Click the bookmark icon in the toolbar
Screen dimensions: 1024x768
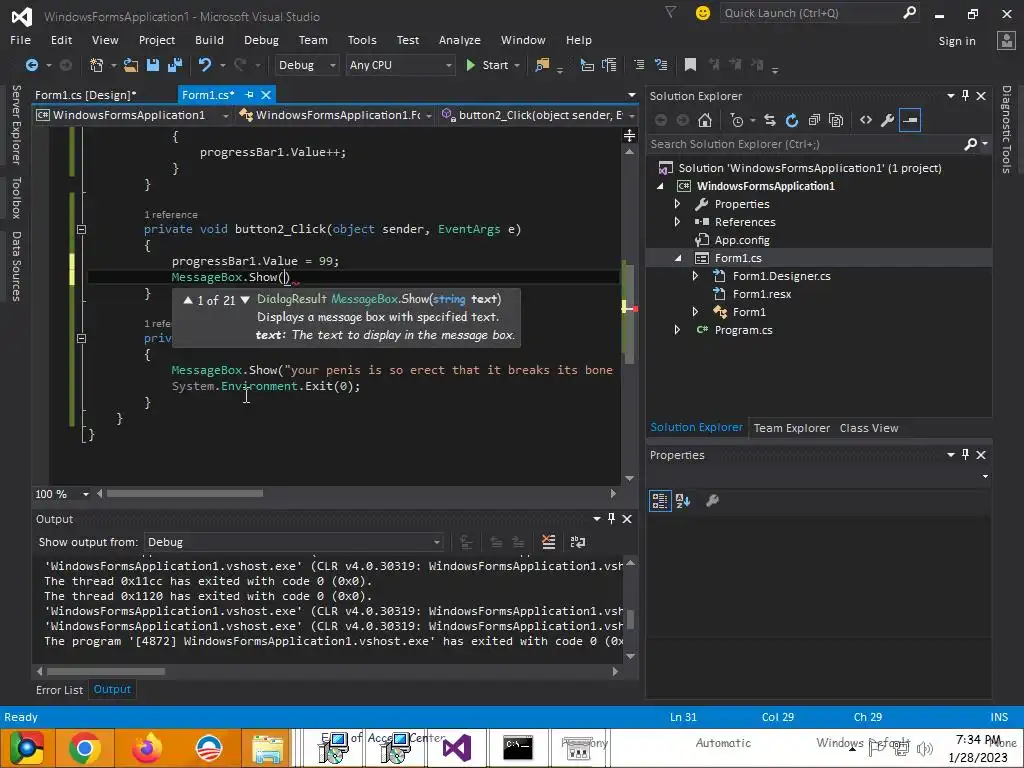point(690,65)
